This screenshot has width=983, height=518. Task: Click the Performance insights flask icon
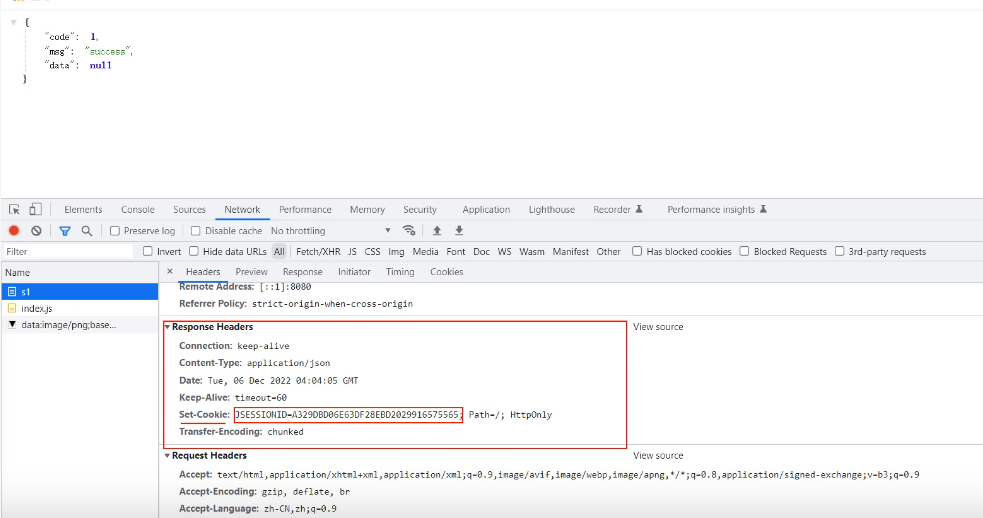click(x=763, y=209)
